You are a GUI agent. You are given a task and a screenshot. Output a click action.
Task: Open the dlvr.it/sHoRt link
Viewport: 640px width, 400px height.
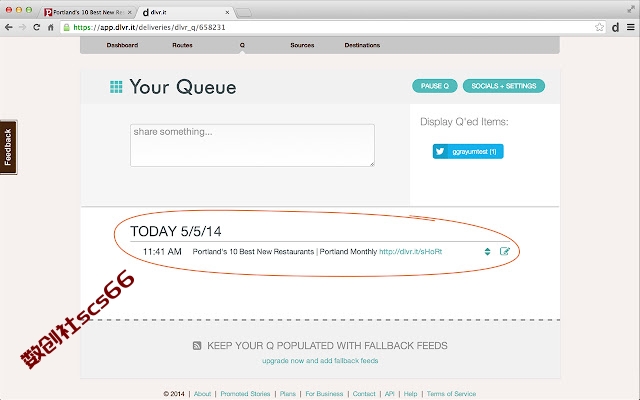tap(411, 251)
